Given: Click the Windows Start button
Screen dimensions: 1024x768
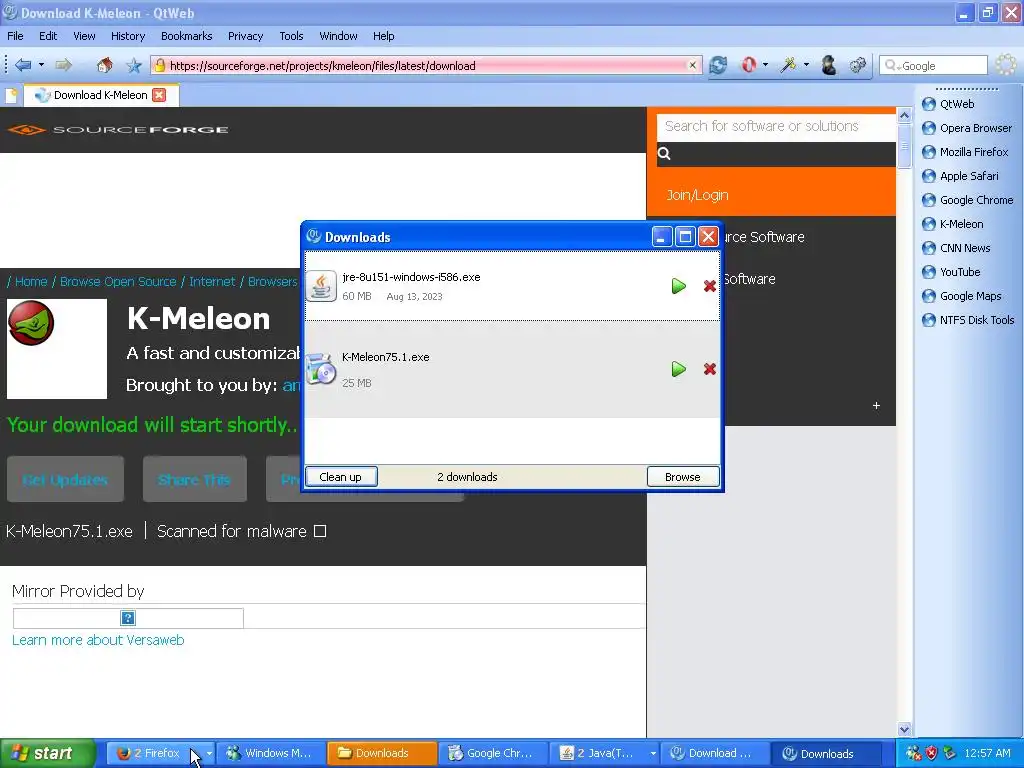Looking at the screenshot, I should click(x=48, y=753).
